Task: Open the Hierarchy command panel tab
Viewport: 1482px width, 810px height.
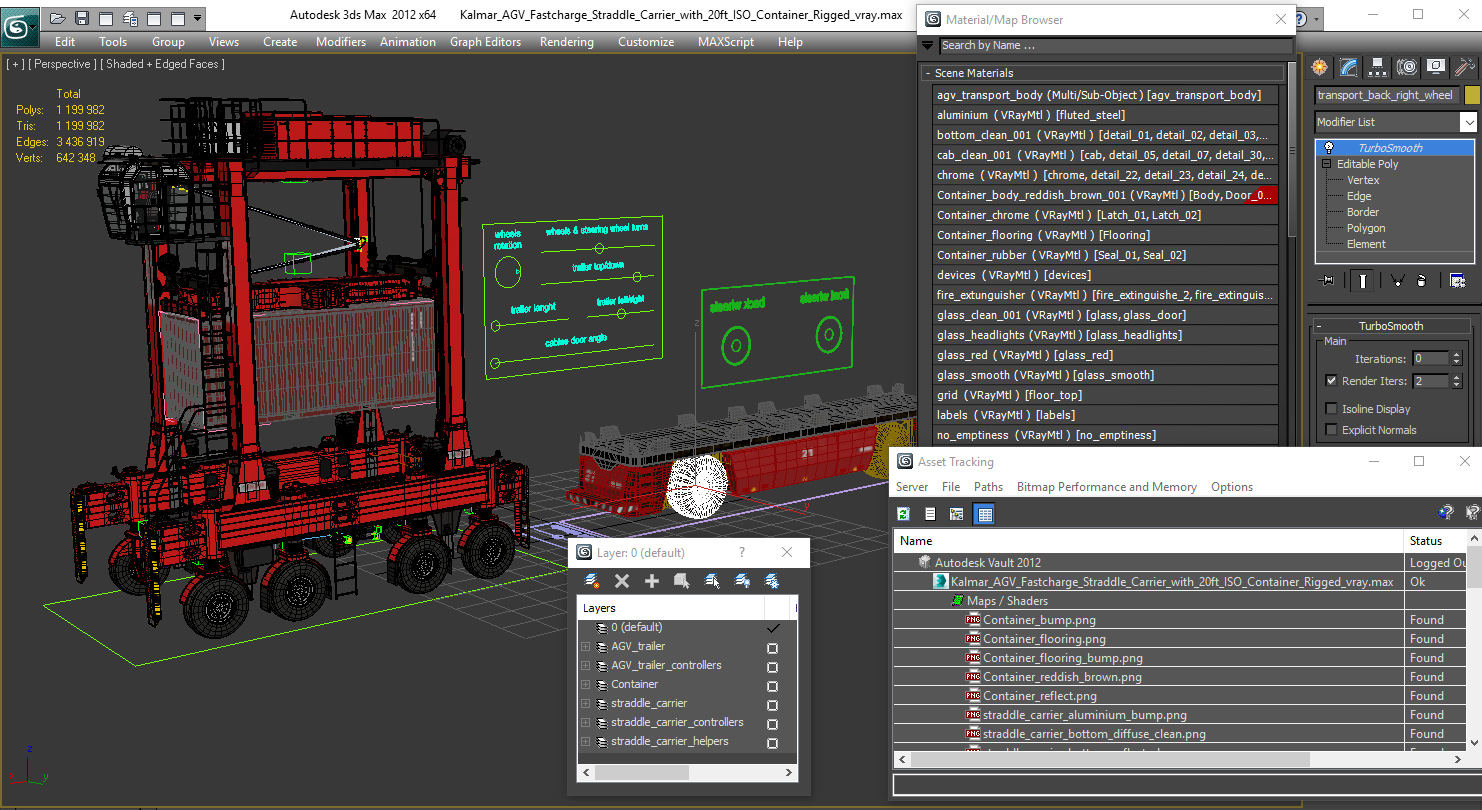Action: (1378, 67)
